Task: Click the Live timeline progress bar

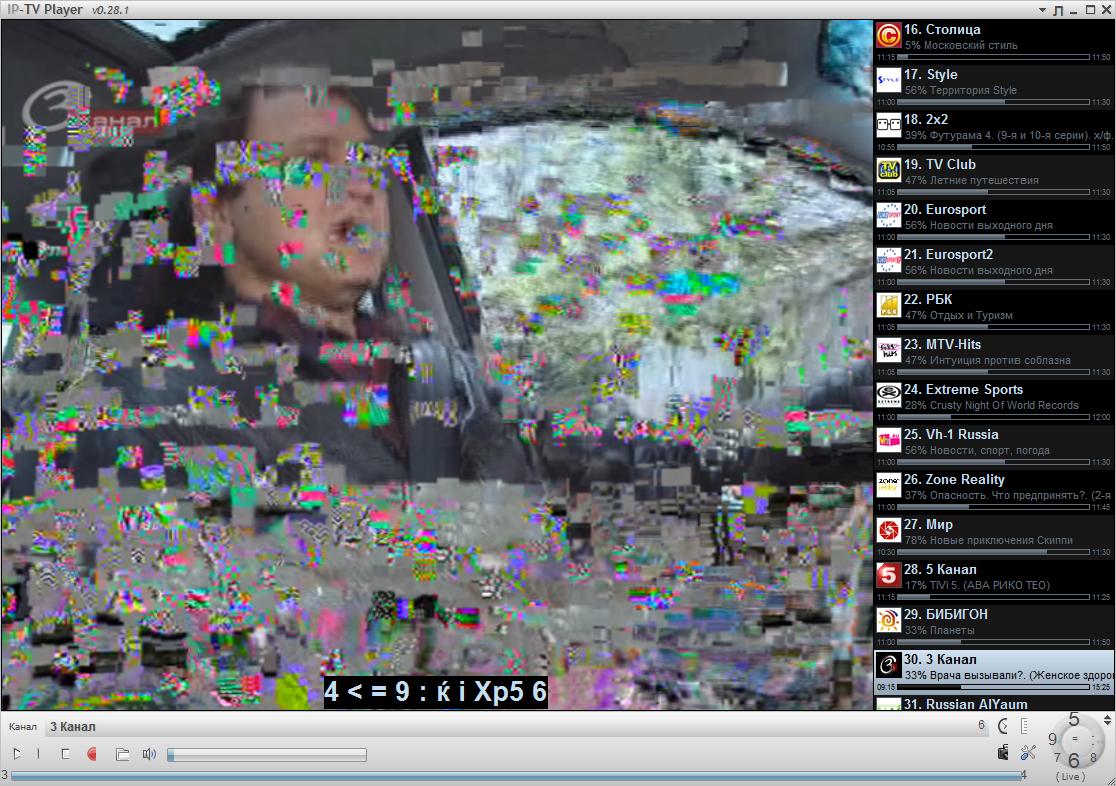Action: 515,775
